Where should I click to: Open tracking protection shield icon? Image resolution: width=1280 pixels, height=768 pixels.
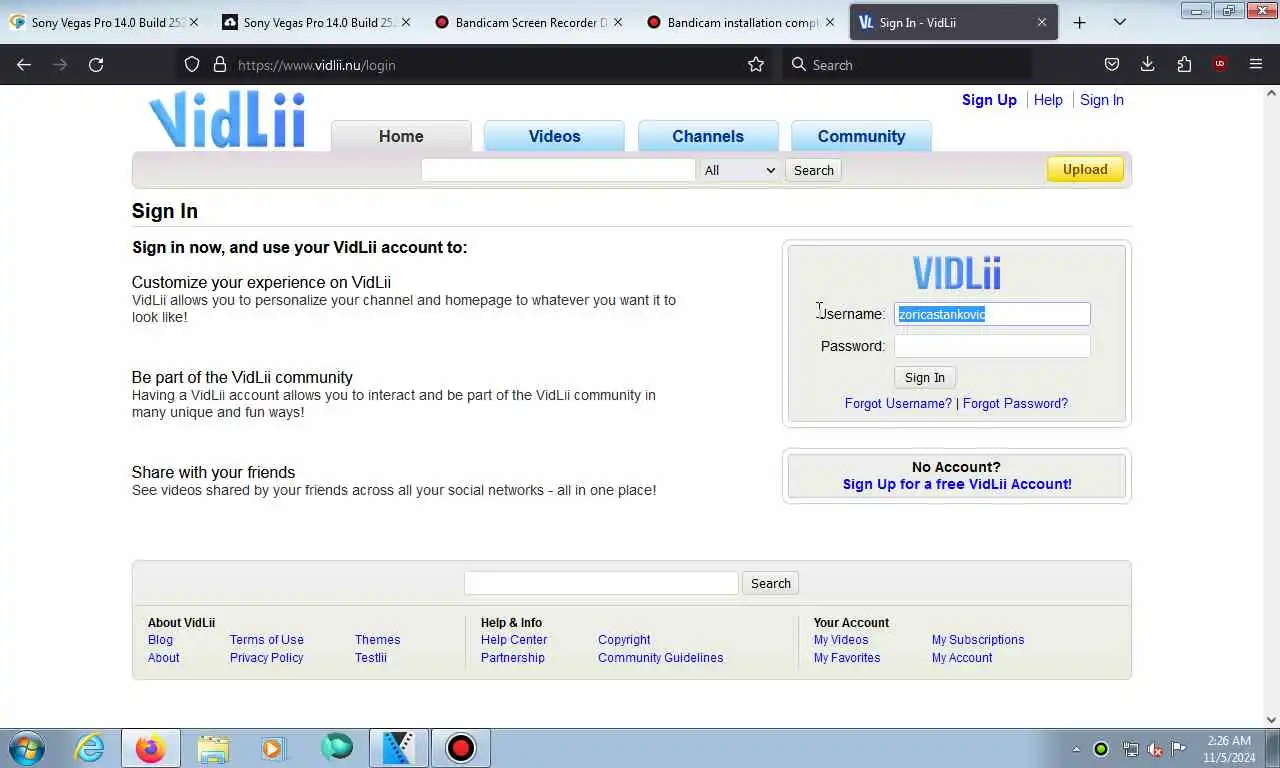pyautogui.click(x=192, y=64)
